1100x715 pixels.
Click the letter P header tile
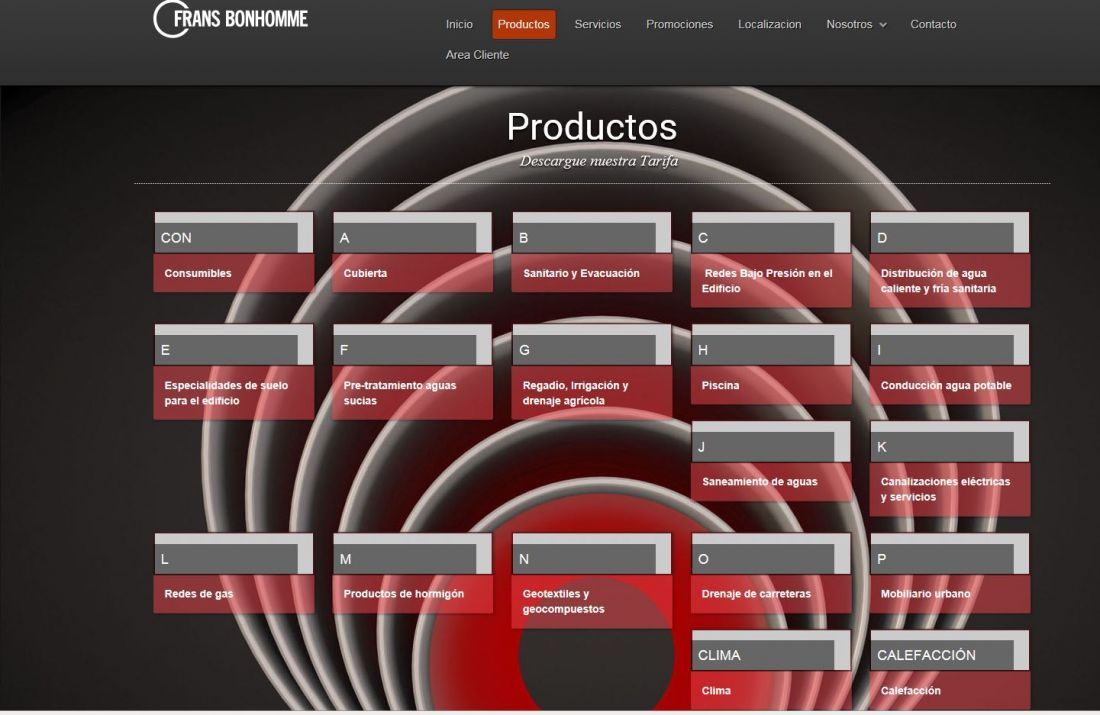point(950,554)
